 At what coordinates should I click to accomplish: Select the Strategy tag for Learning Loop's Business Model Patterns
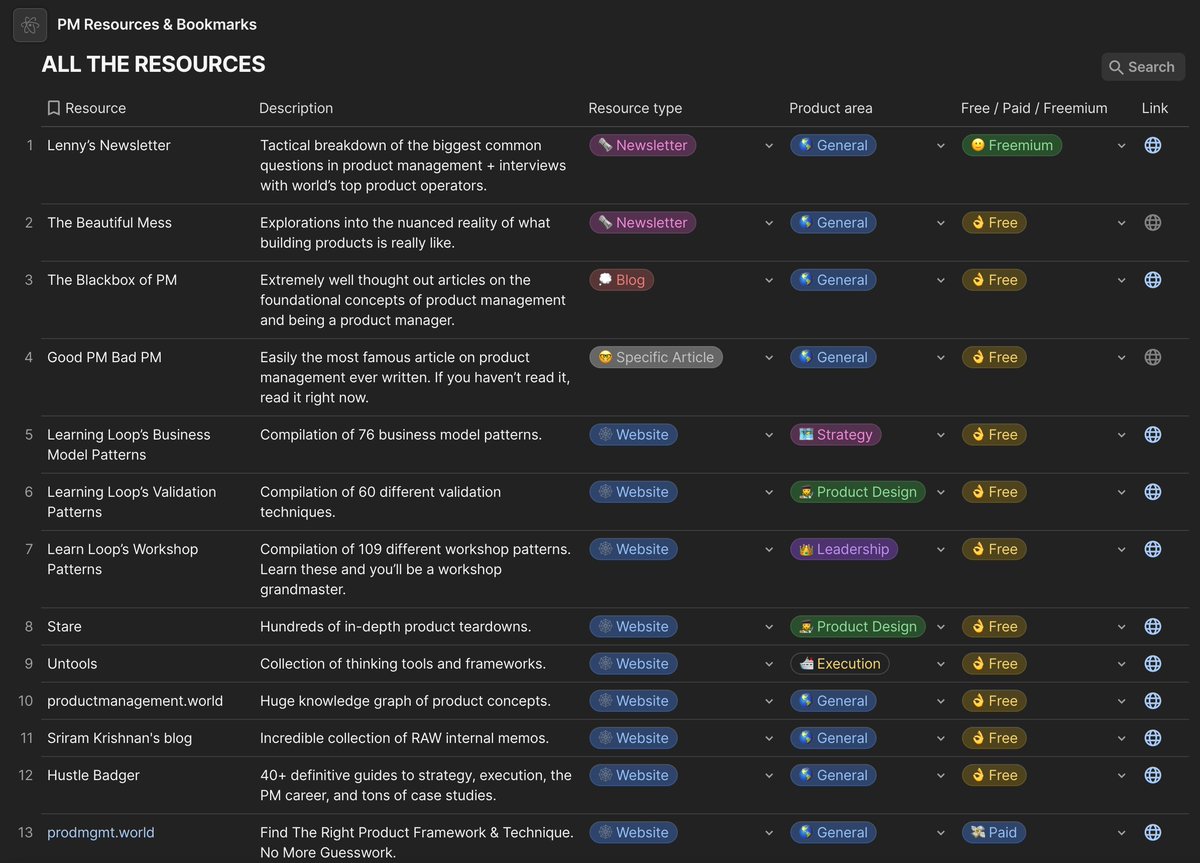pyautogui.click(x=836, y=434)
